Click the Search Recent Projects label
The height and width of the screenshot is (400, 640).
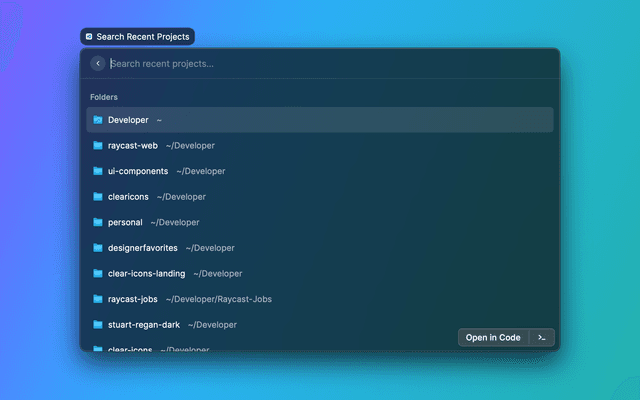(x=141, y=37)
